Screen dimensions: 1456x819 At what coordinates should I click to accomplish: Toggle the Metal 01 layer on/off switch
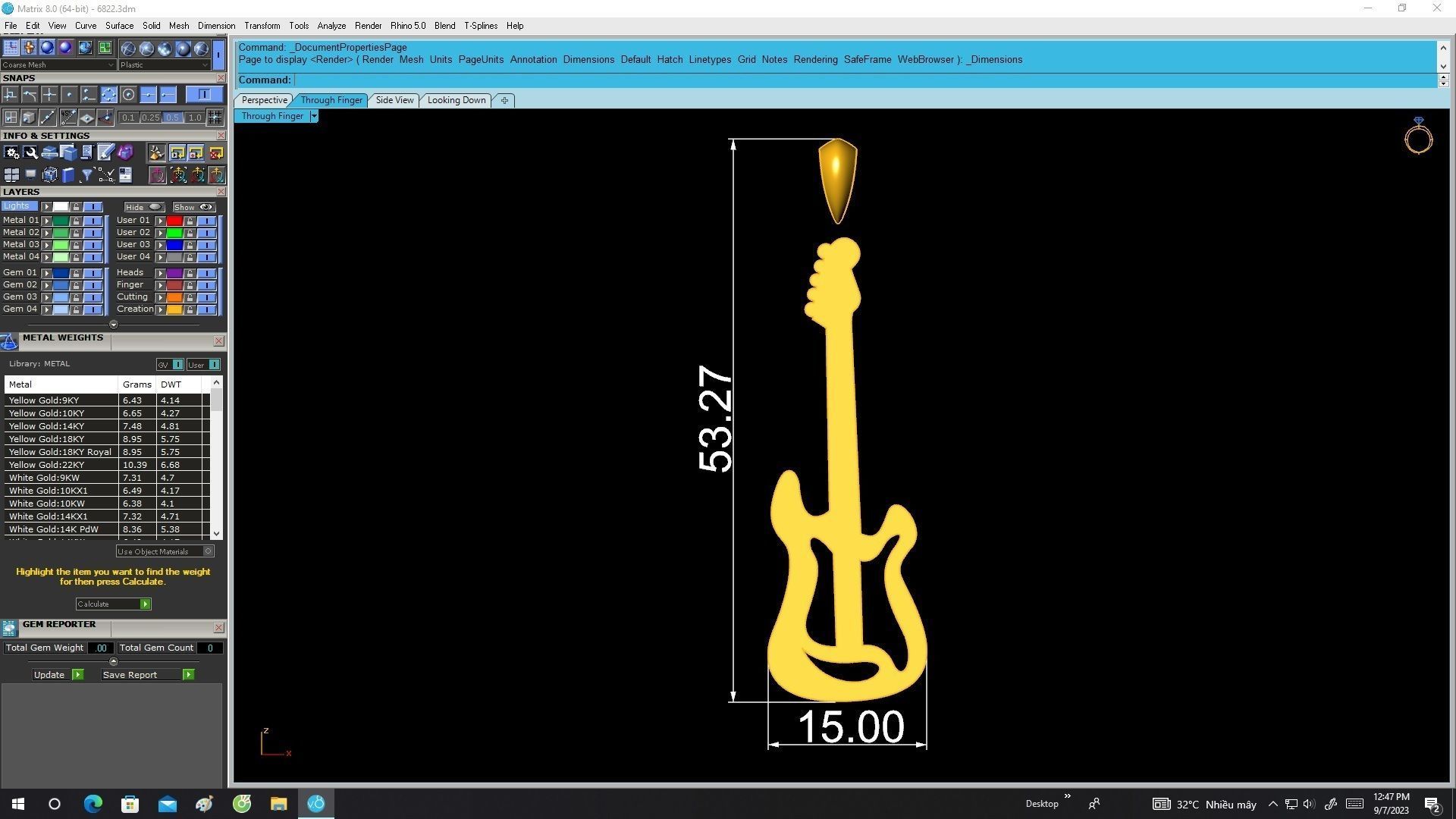93,221
